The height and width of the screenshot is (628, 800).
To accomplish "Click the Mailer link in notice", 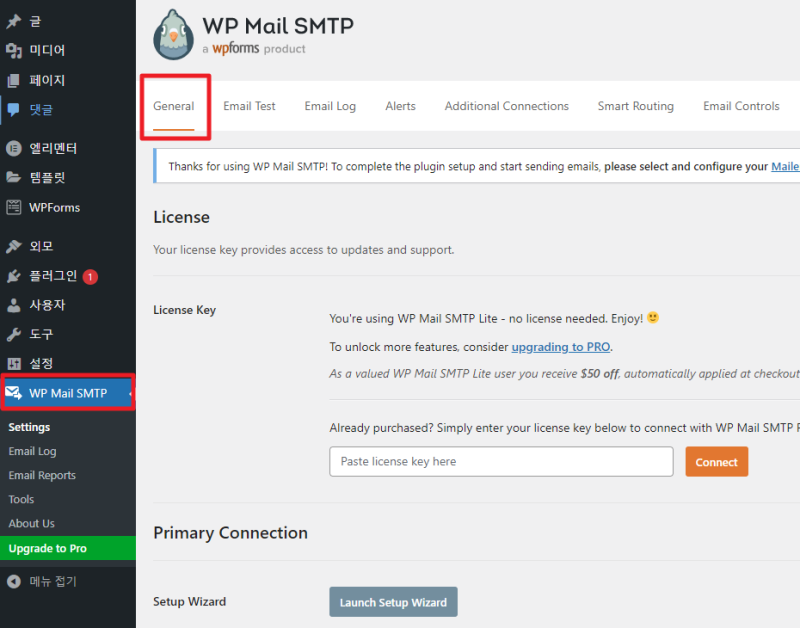I will (785, 166).
